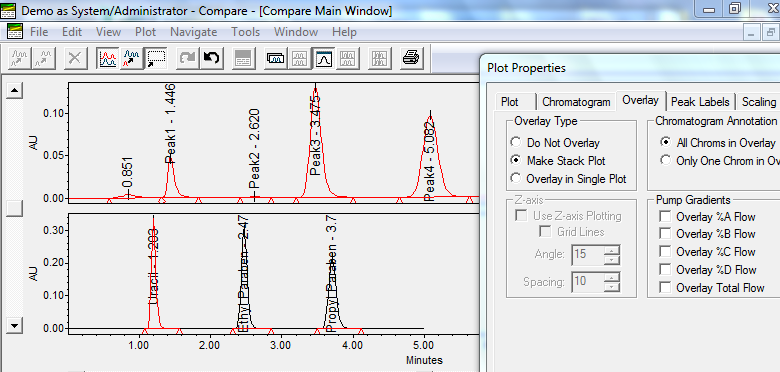The height and width of the screenshot is (372, 780).
Task: Click the undo arrow toolbar icon
Action: point(212,58)
